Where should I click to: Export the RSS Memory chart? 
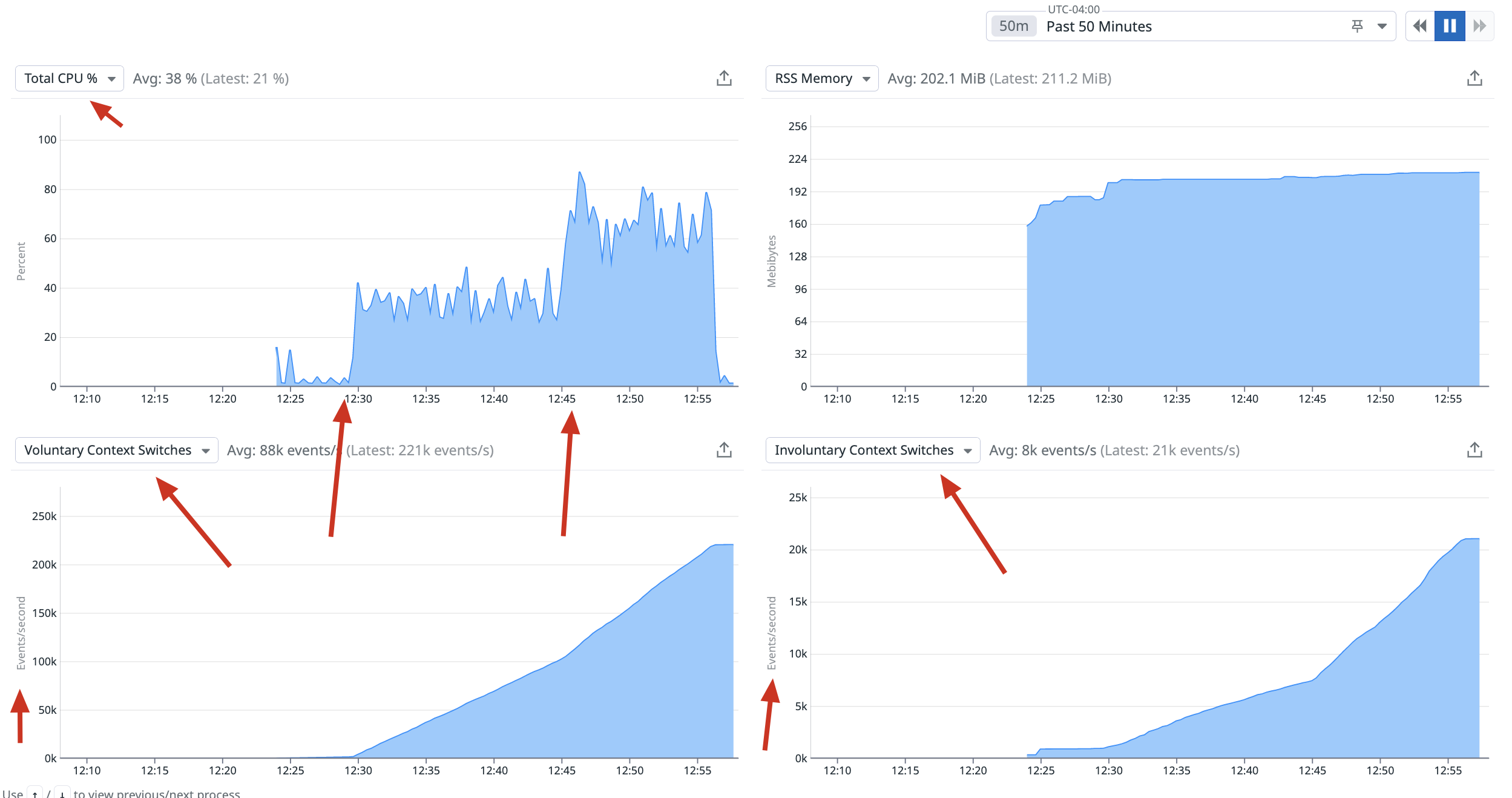1475,77
